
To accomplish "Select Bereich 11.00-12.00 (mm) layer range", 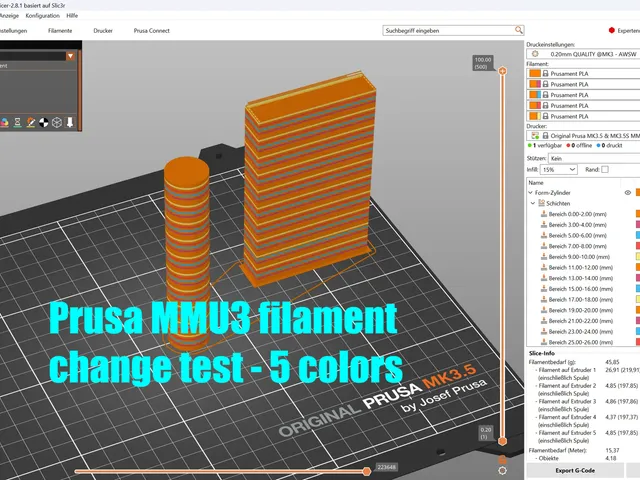I will point(580,267).
